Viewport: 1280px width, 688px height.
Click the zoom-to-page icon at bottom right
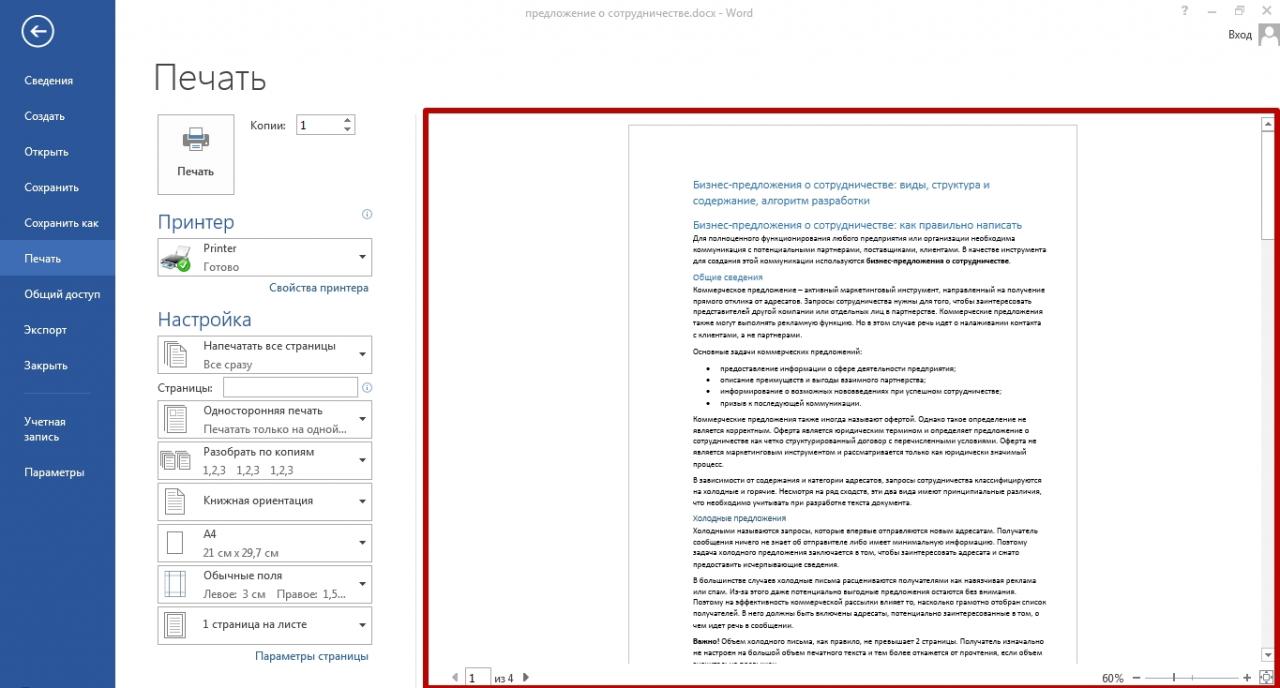(x=1267, y=677)
